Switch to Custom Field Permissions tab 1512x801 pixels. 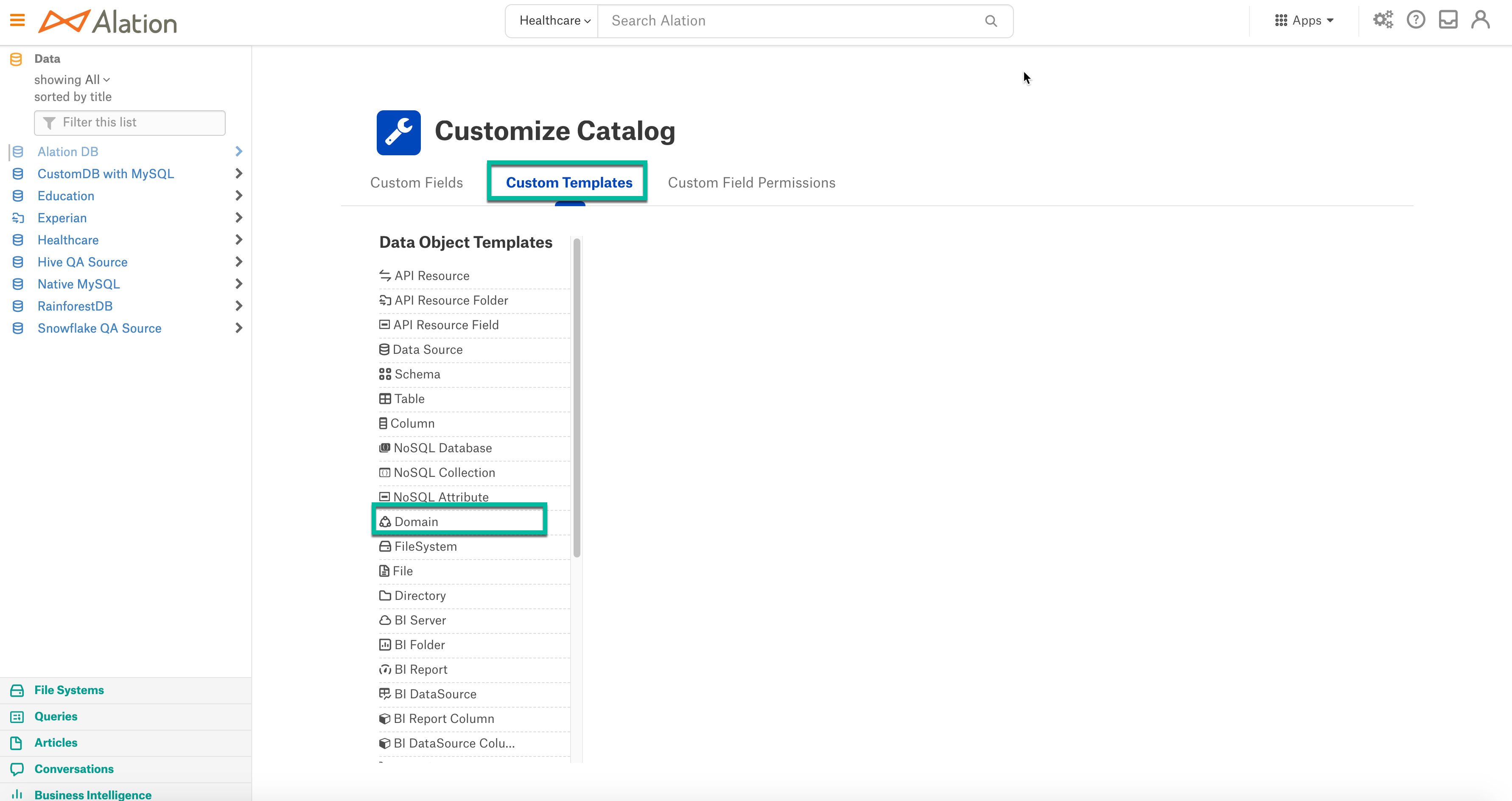[x=751, y=183]
